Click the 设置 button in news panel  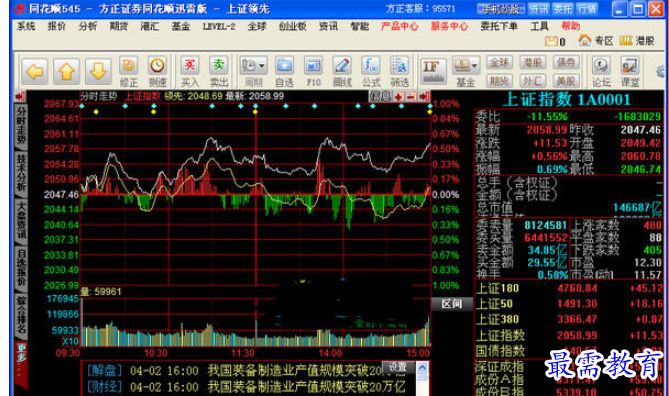pyautogui.click(x=398, y=367)
